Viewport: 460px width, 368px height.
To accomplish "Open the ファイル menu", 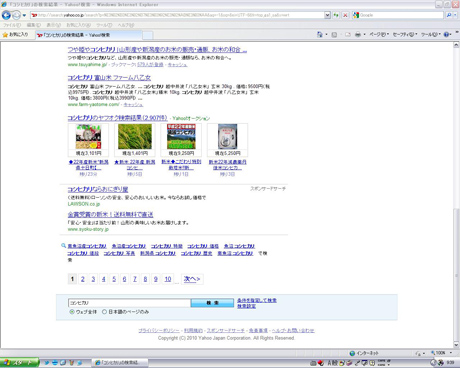I will pos(12,25).
